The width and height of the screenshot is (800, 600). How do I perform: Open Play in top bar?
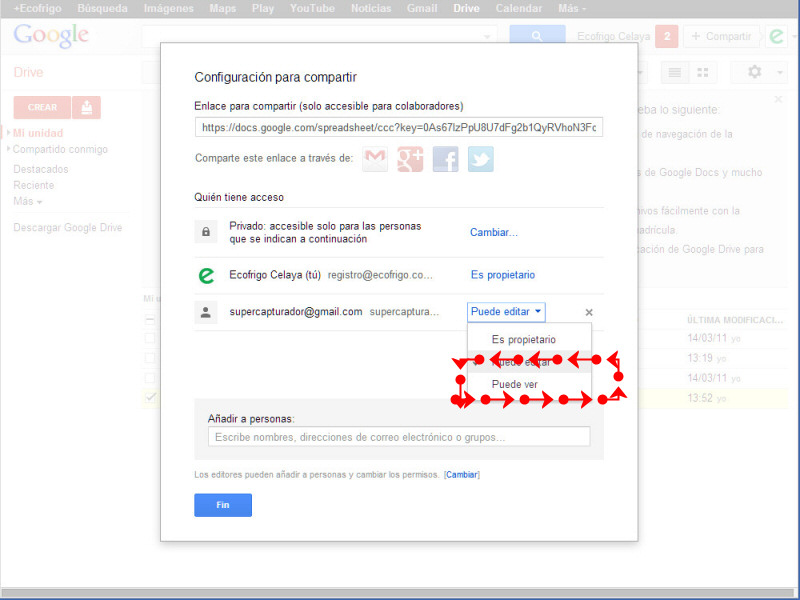pos(263,9)
